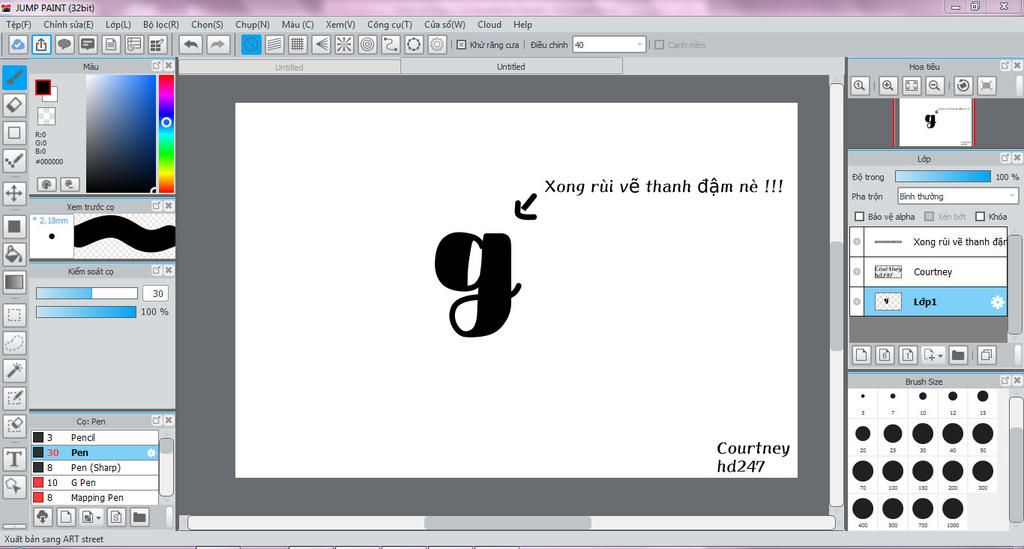Select the G Pen brush
This screenshot has width=1024, height=549.
95,482
